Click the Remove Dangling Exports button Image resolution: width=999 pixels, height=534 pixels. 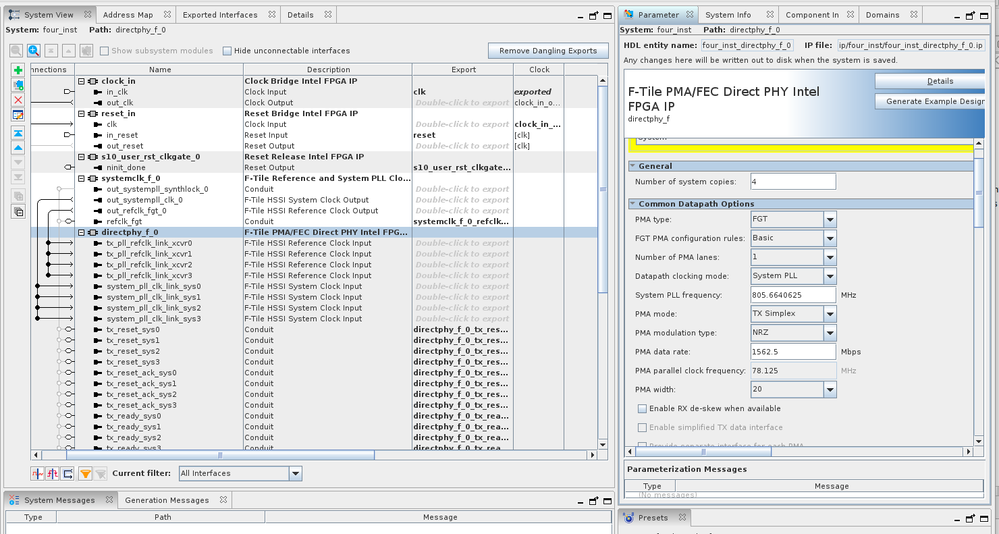tap(548, 51)
